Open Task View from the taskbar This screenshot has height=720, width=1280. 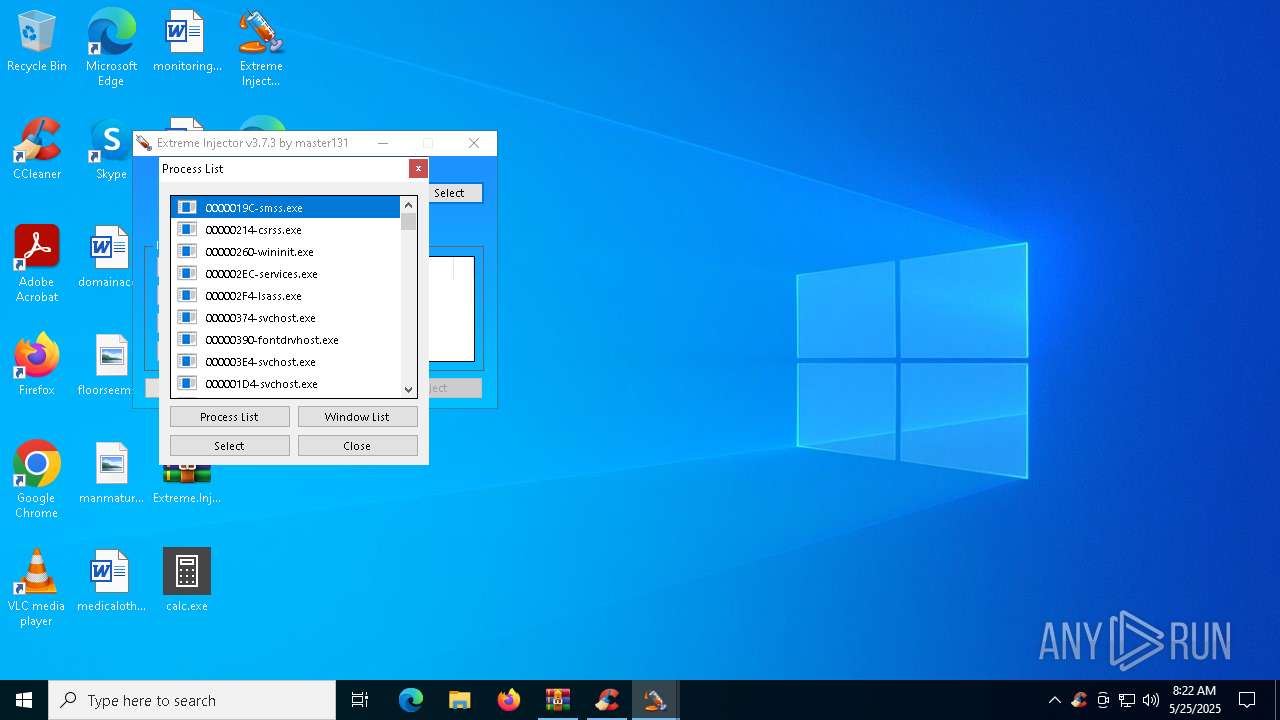tap(360, 700)
